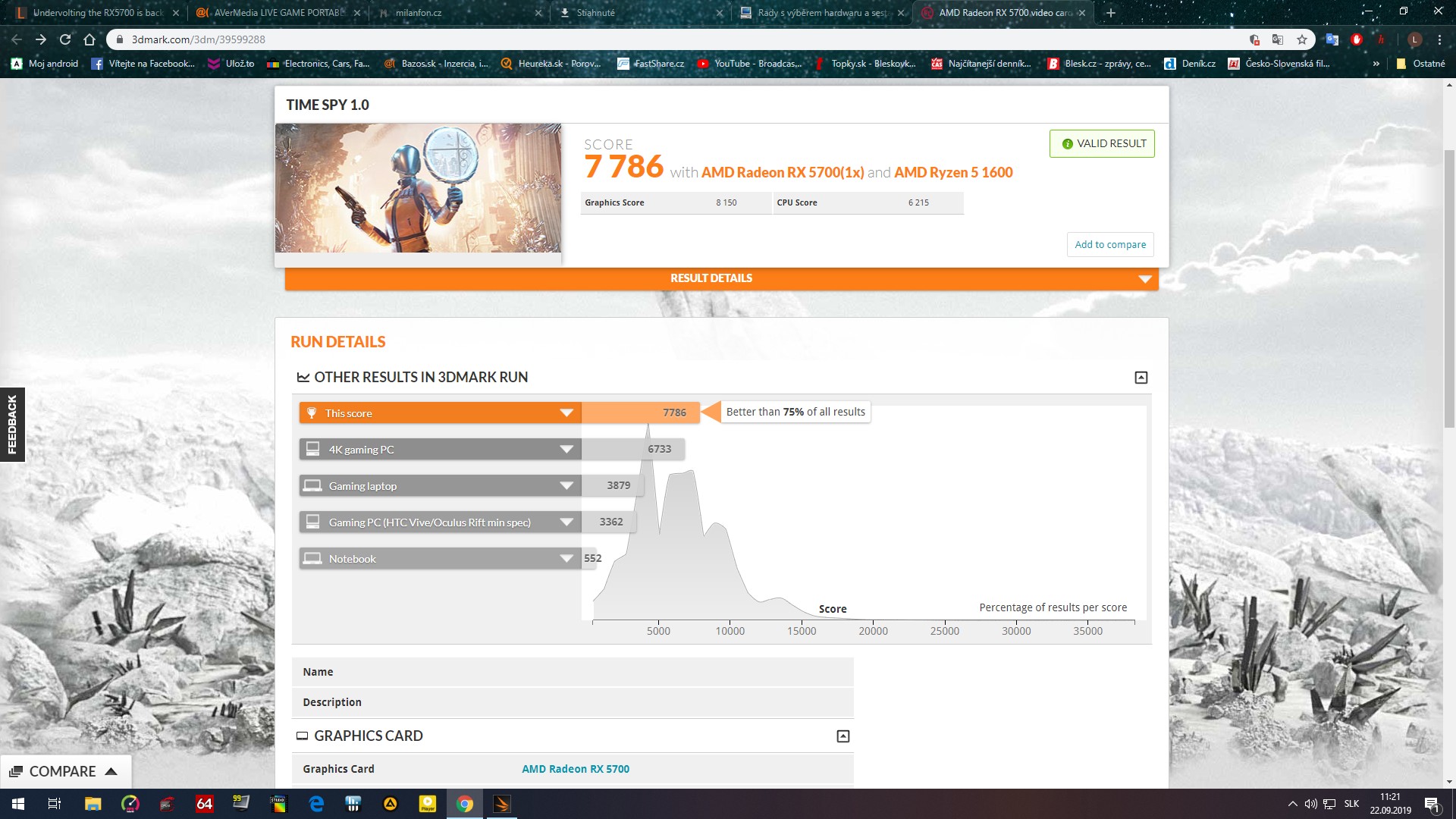The height and width of the screenshot is (819, 1456).
Task: Click the address bar URL field
Action: tap(682, 39)
